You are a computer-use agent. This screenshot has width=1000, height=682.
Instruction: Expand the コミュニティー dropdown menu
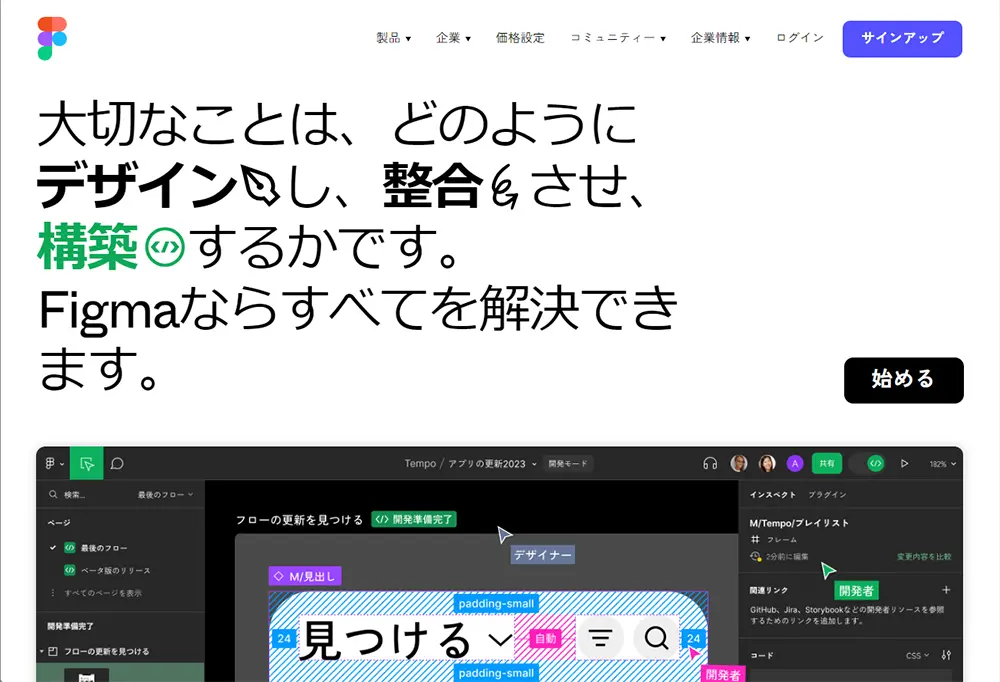pyautogui.click(x=618, y=38)
